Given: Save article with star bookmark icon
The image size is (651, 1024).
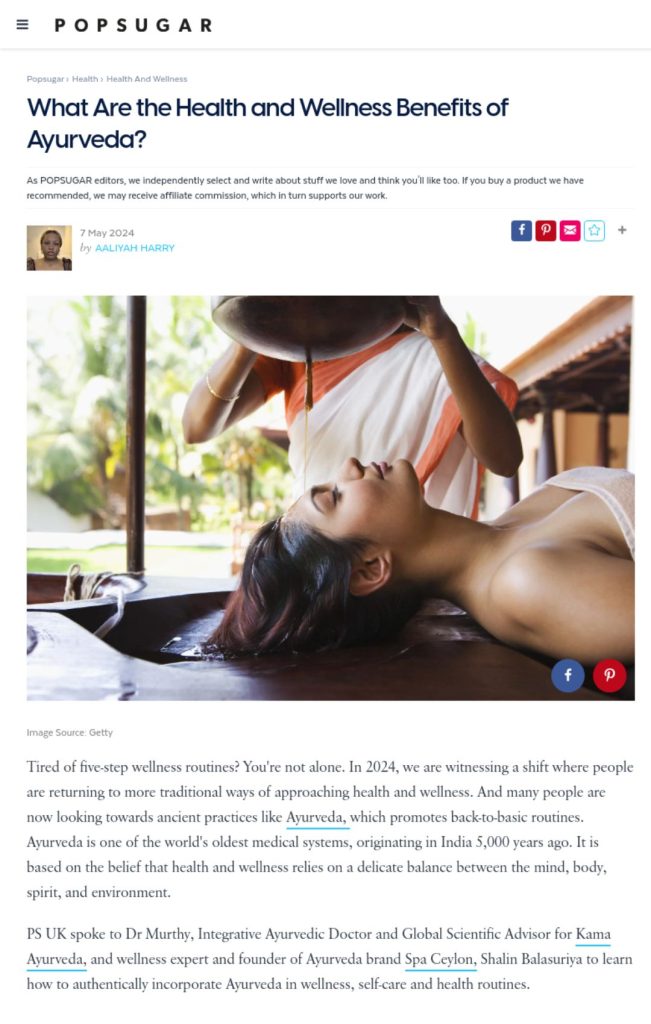Looking at the screenshot, I should point(594,231).
